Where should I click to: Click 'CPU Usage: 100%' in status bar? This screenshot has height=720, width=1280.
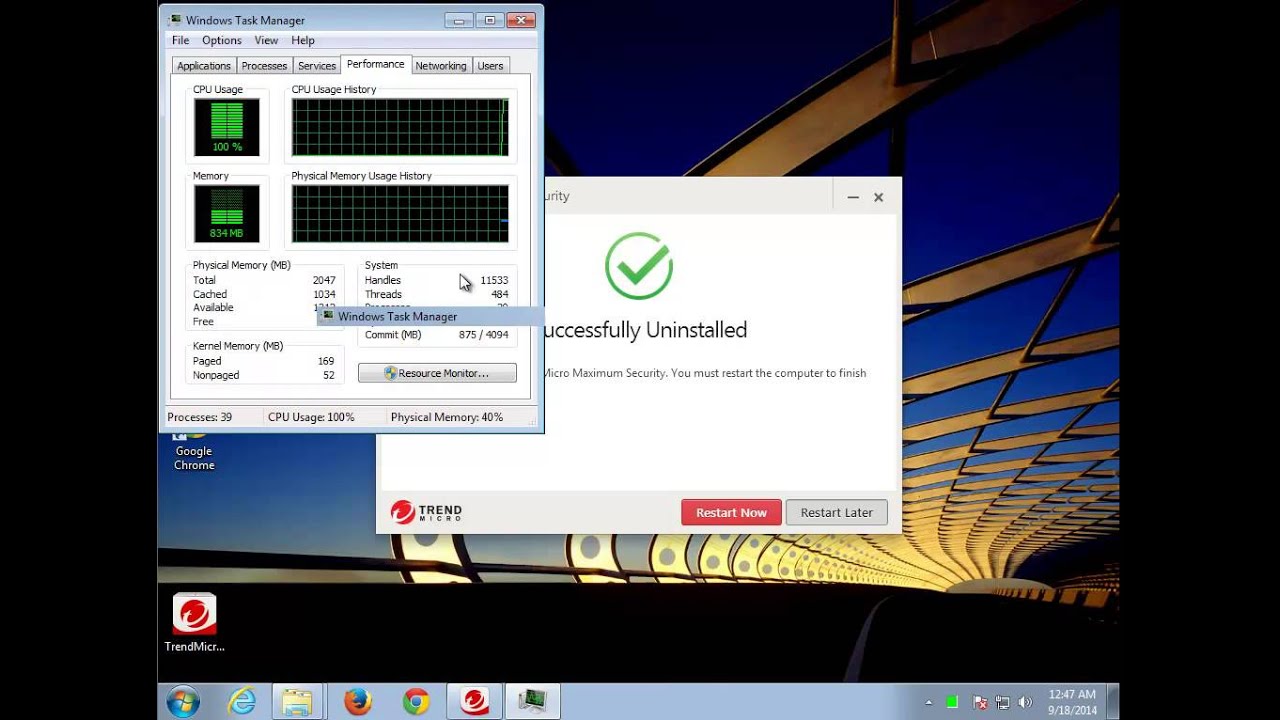[x=311, y=417]
